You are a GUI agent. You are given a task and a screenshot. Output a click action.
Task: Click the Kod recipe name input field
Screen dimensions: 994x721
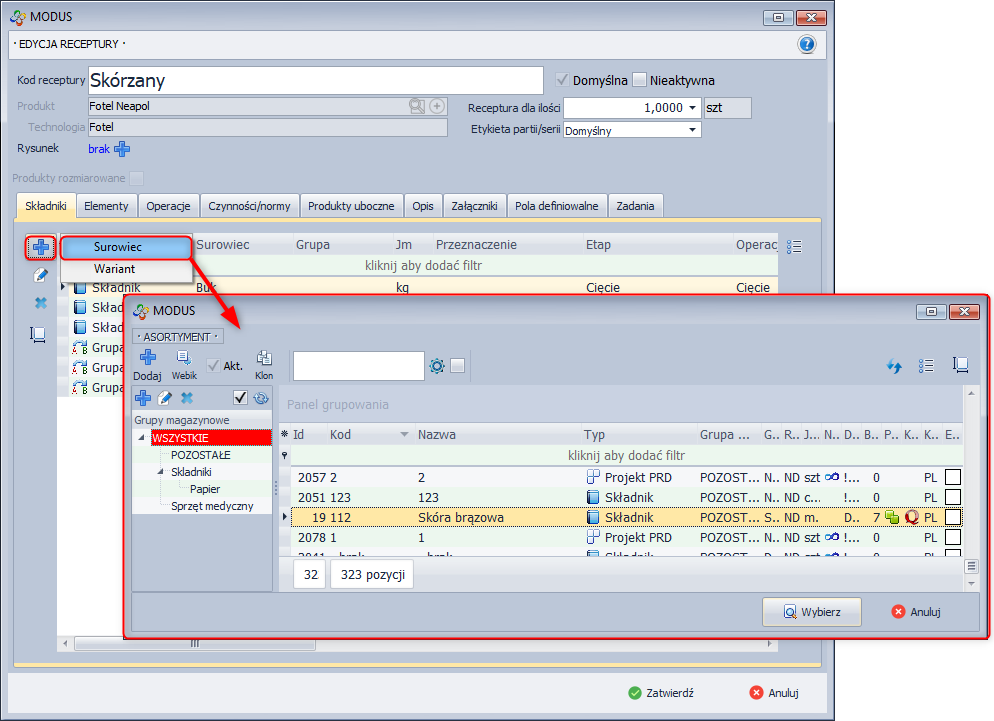pos(314,80)
